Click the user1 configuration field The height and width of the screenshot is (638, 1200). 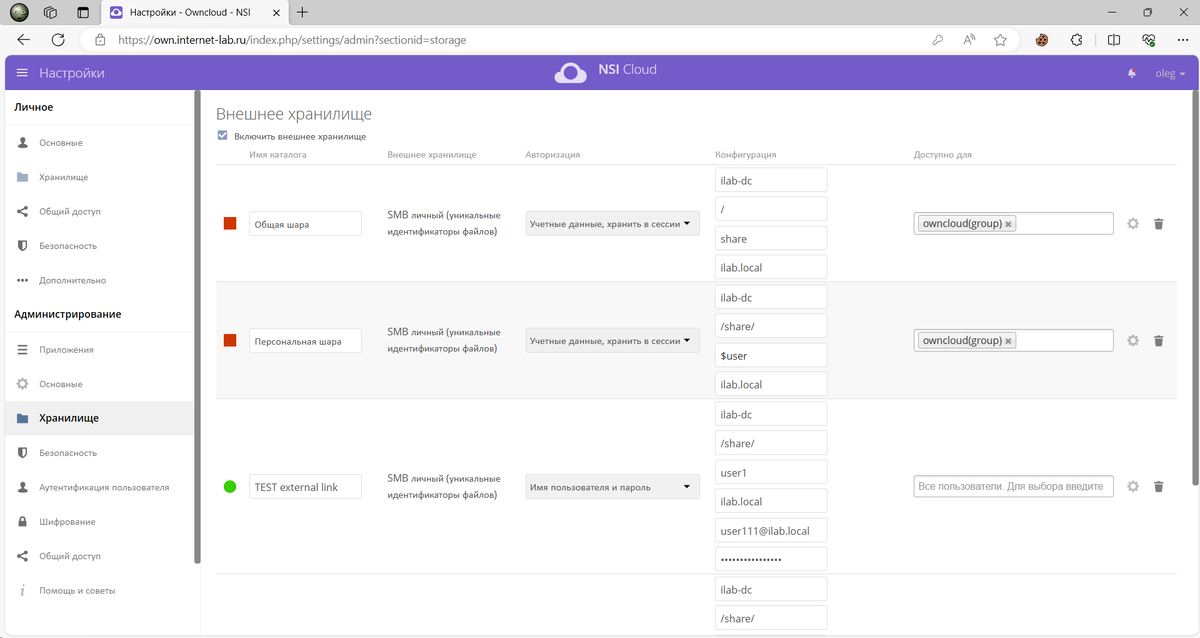[771, 471]
